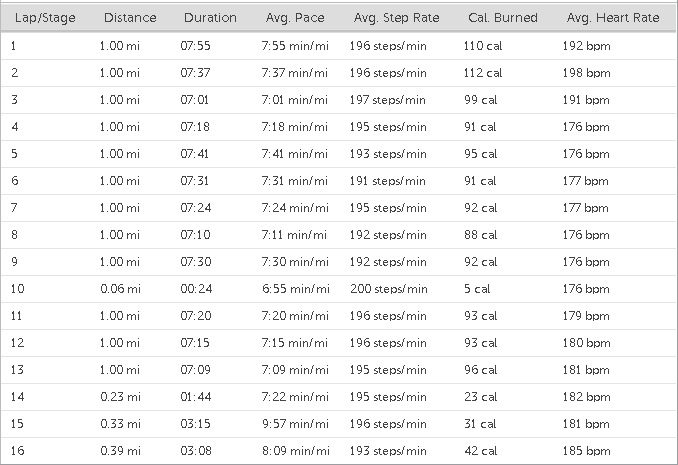Select the Duration column header
The height and width of the screenshot is (465, 678).
pos(210,18)
